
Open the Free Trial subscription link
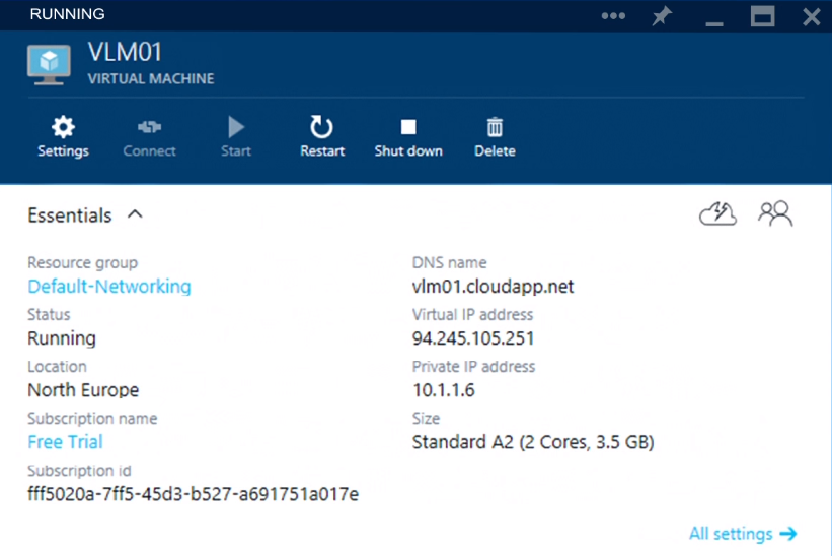pyautogui.click(x=65, y=441)
